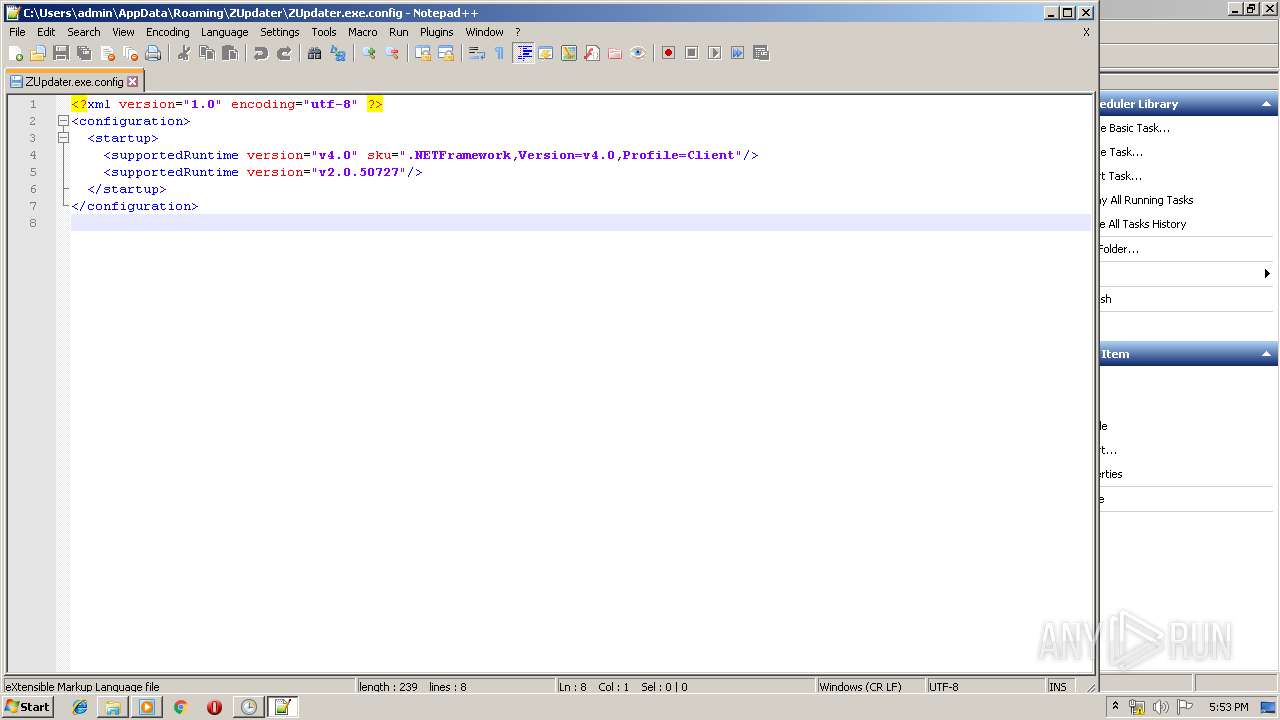
Task: Start macro recording with red dot
Action: coord(669,53)
